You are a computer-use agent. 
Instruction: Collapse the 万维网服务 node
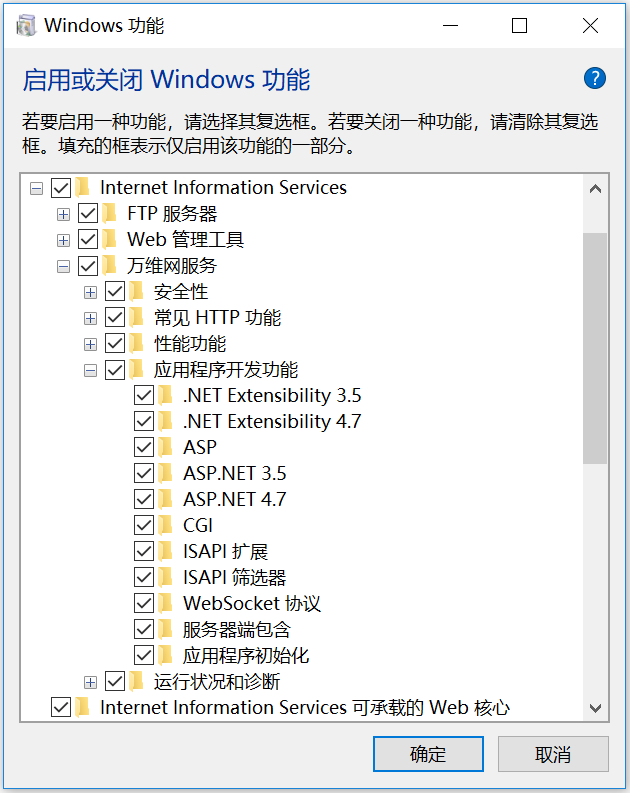click(x=63, y=266)
